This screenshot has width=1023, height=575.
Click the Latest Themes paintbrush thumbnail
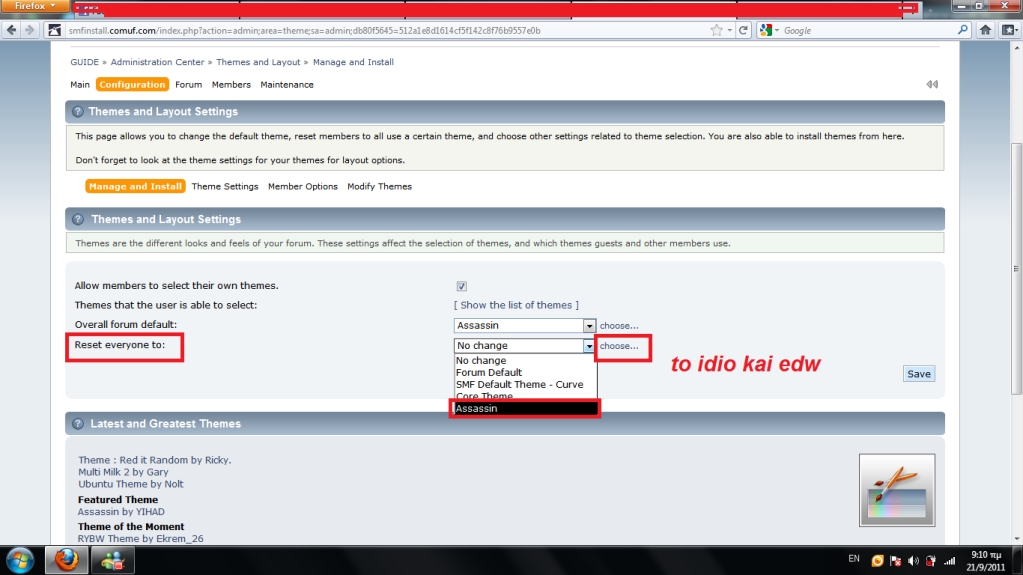click(896, 490)
